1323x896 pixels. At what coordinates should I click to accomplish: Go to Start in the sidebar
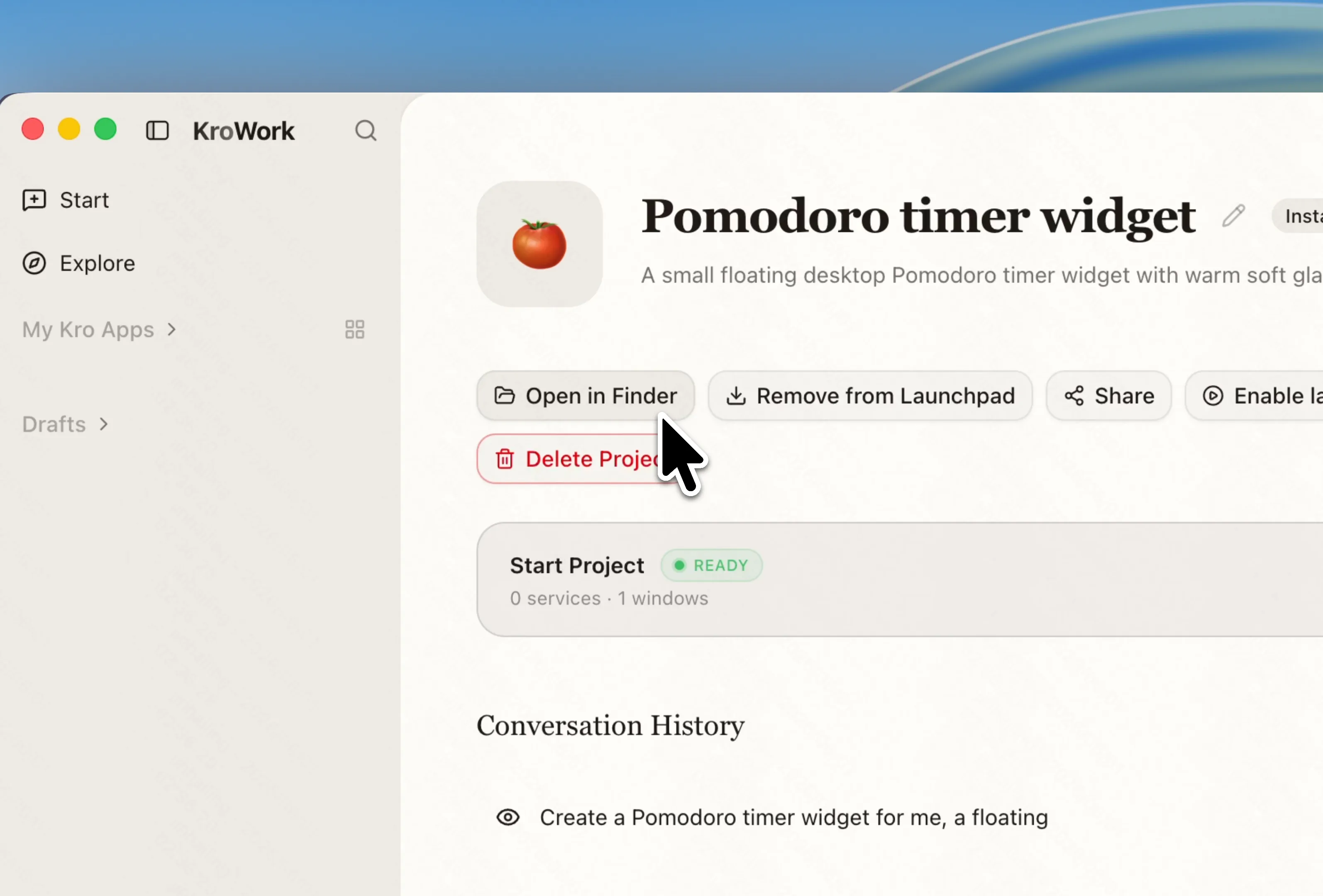pos(66,200)
